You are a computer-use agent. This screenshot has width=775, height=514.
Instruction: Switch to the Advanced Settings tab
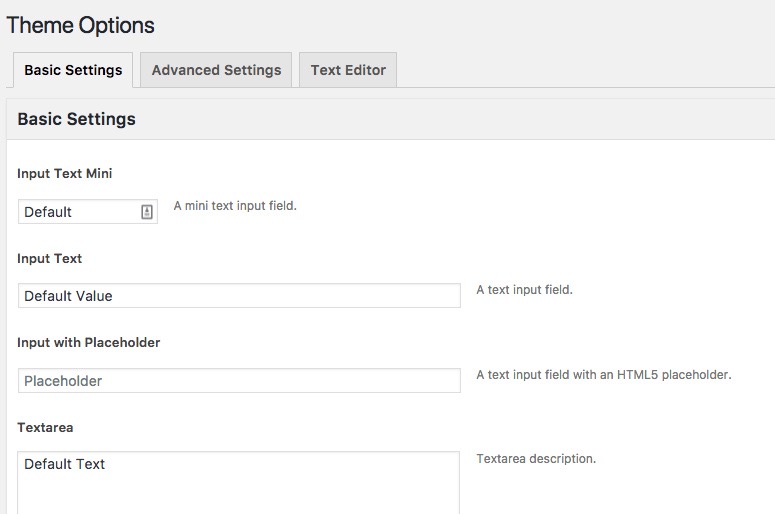[x=216, y=70]
